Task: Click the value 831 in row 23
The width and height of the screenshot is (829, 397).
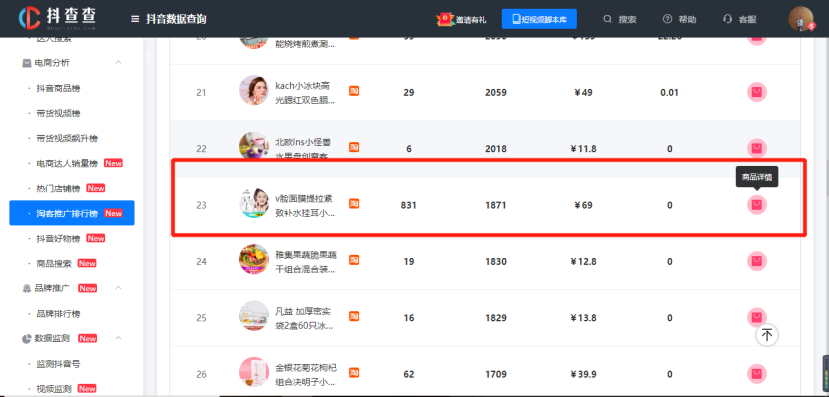Action: 409,205
